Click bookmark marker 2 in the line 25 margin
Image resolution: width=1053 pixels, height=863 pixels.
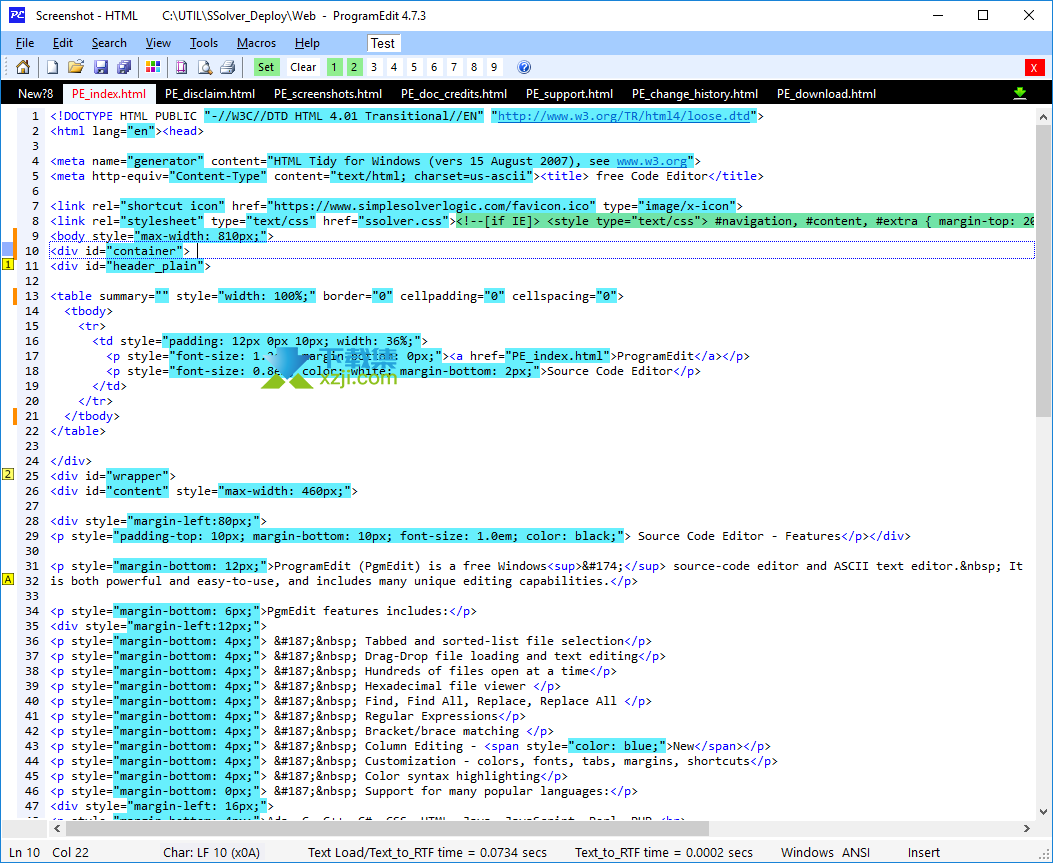point(8,474)
